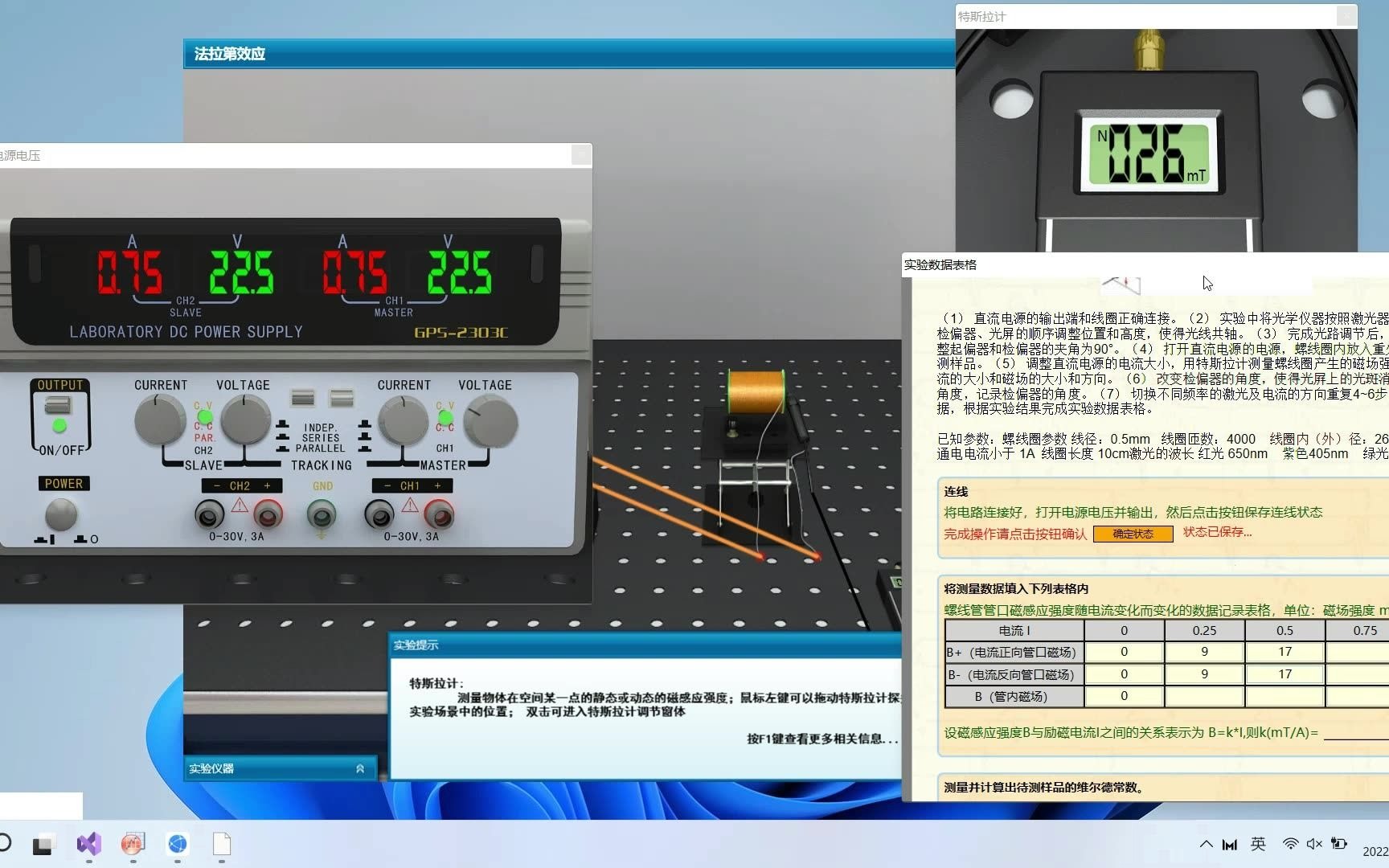Click the CH1 C.V green indicator light
This screenshot has width=1389, height=868.
(445, 417)
